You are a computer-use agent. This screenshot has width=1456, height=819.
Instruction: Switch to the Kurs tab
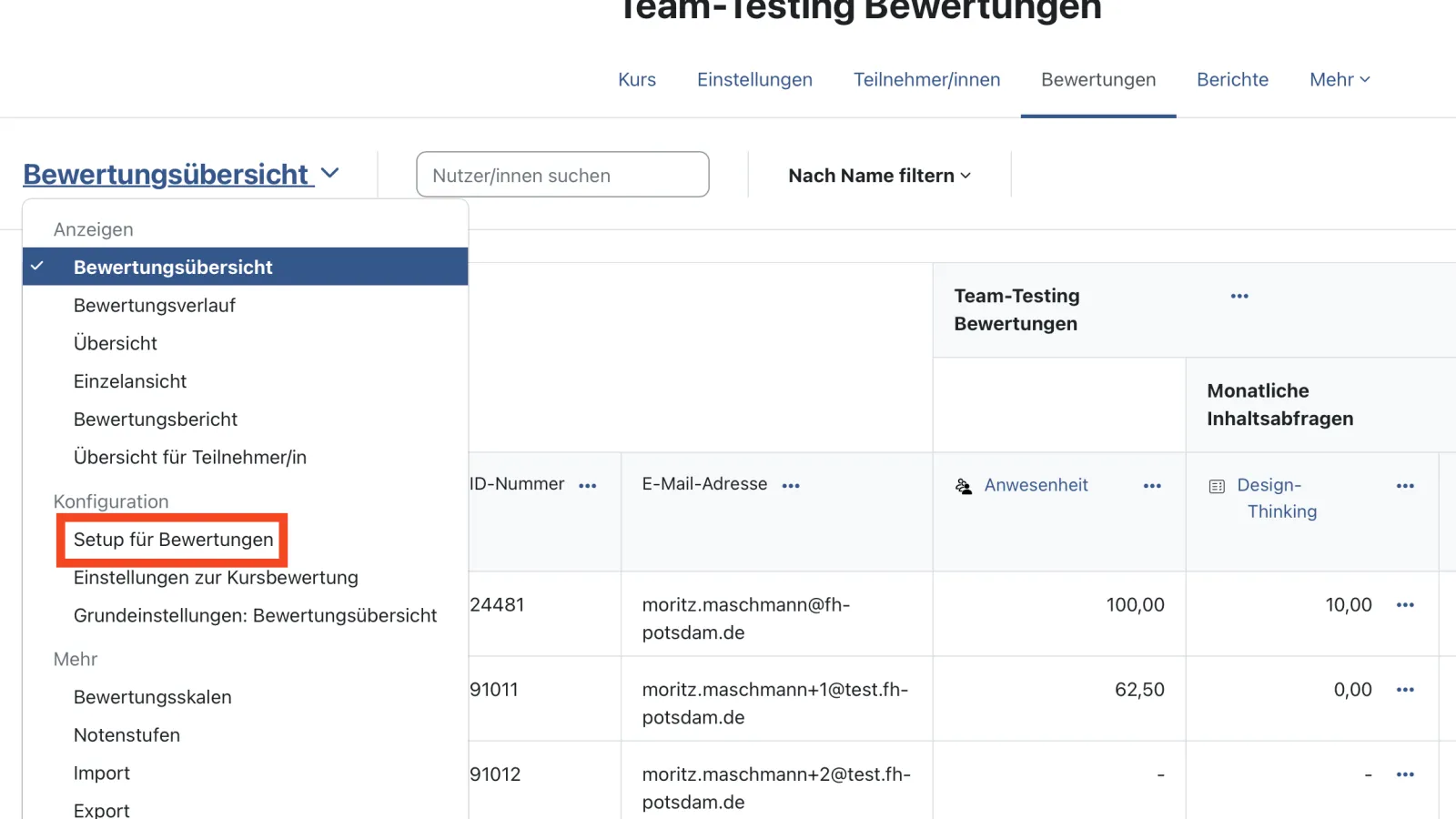(x=636, y=80)
